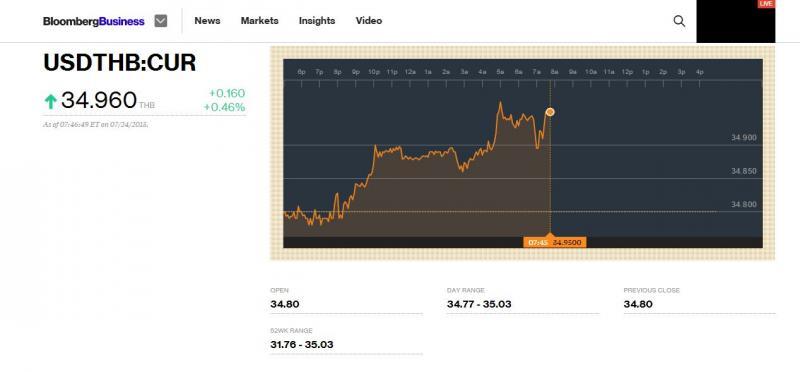Image resolution: width=800 pixels, height=372 pixels.
Task: Click the search magnifier icon
Action: (679, 21)
